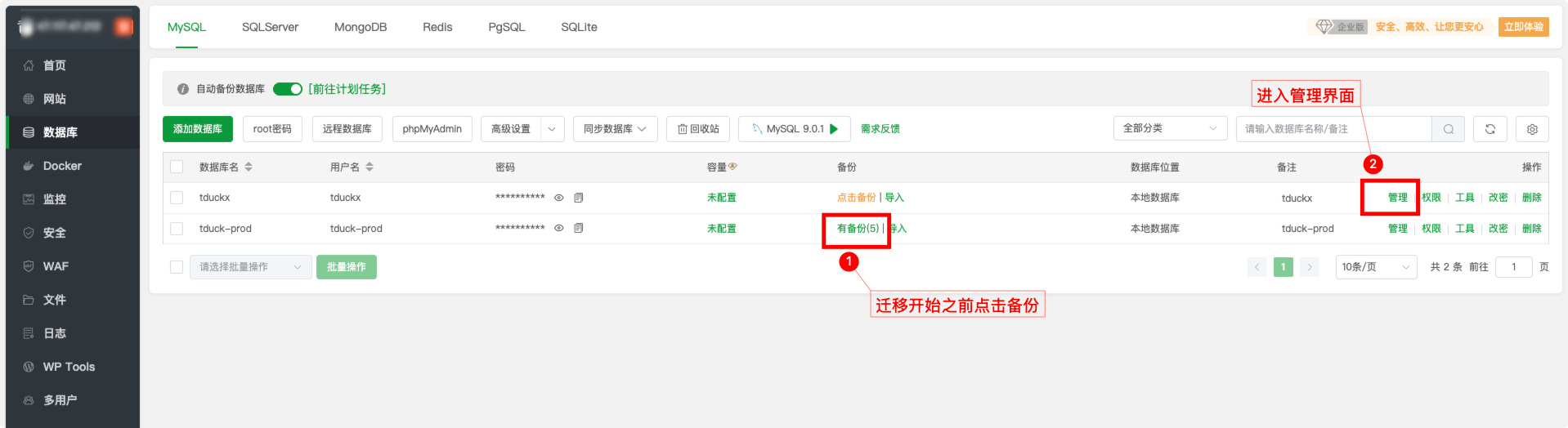Open the 需求反馈 link
The height and width of the screenshot is (428, 1568).
tap(880, 129)
